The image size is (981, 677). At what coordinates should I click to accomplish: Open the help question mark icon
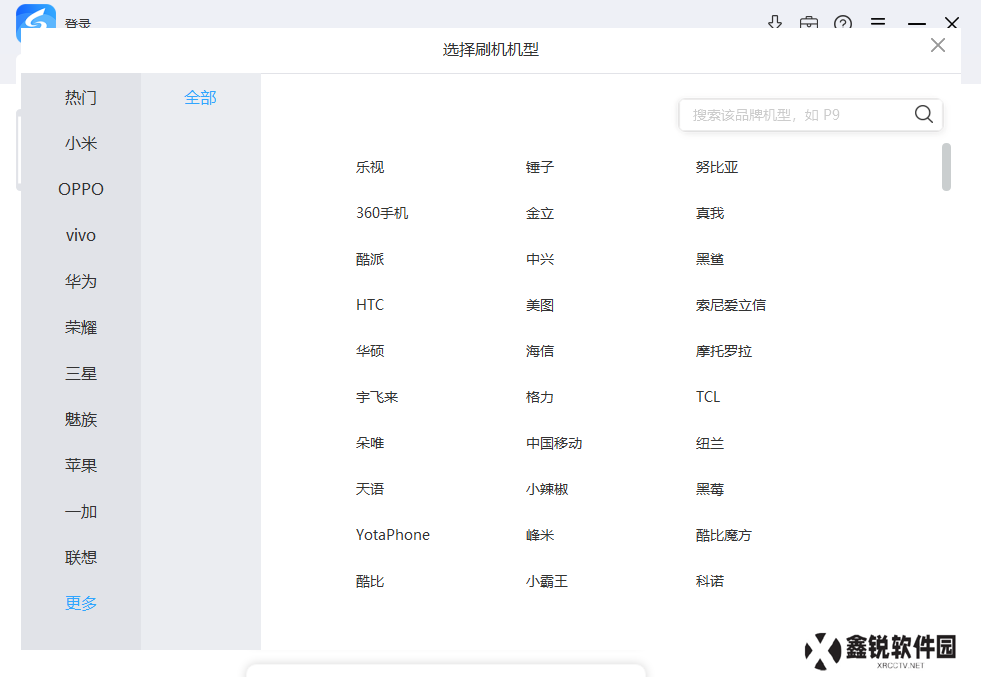click(x=843, y=23)
